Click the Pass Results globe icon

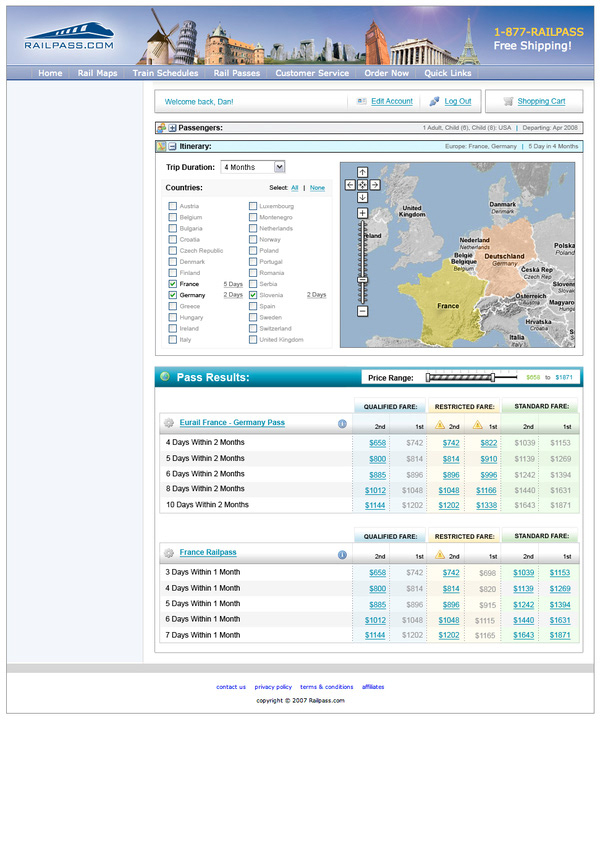[x=164, y=377]
